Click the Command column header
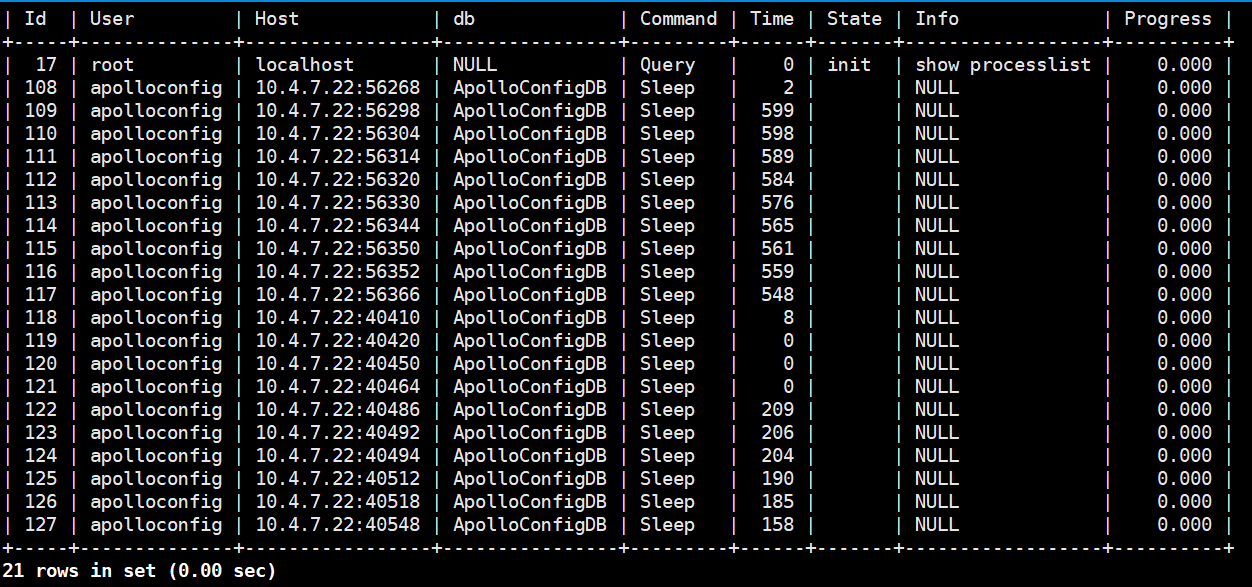 678,19
